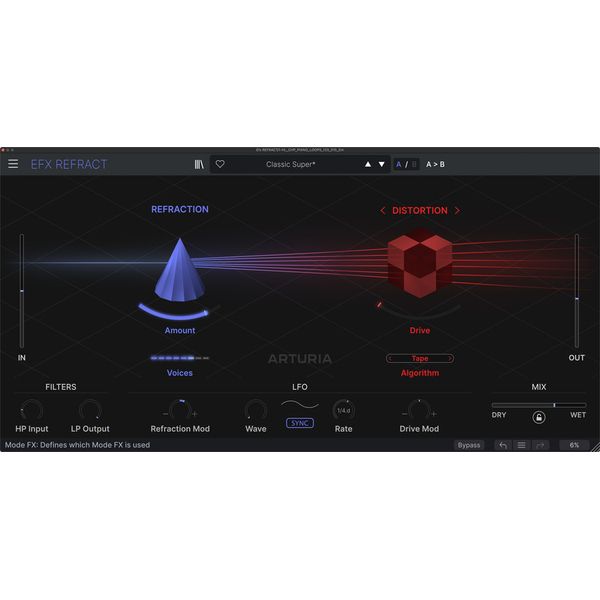Click the WET label
600x600 pixels.
(578, 415)
